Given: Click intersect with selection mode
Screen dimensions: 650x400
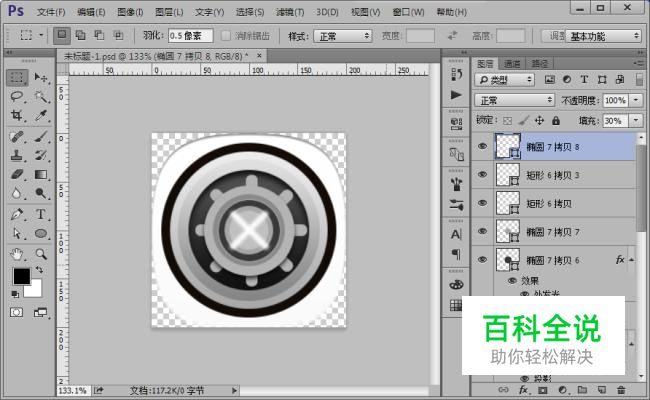Looking at the screenshot, I should (x=118, y=36).
